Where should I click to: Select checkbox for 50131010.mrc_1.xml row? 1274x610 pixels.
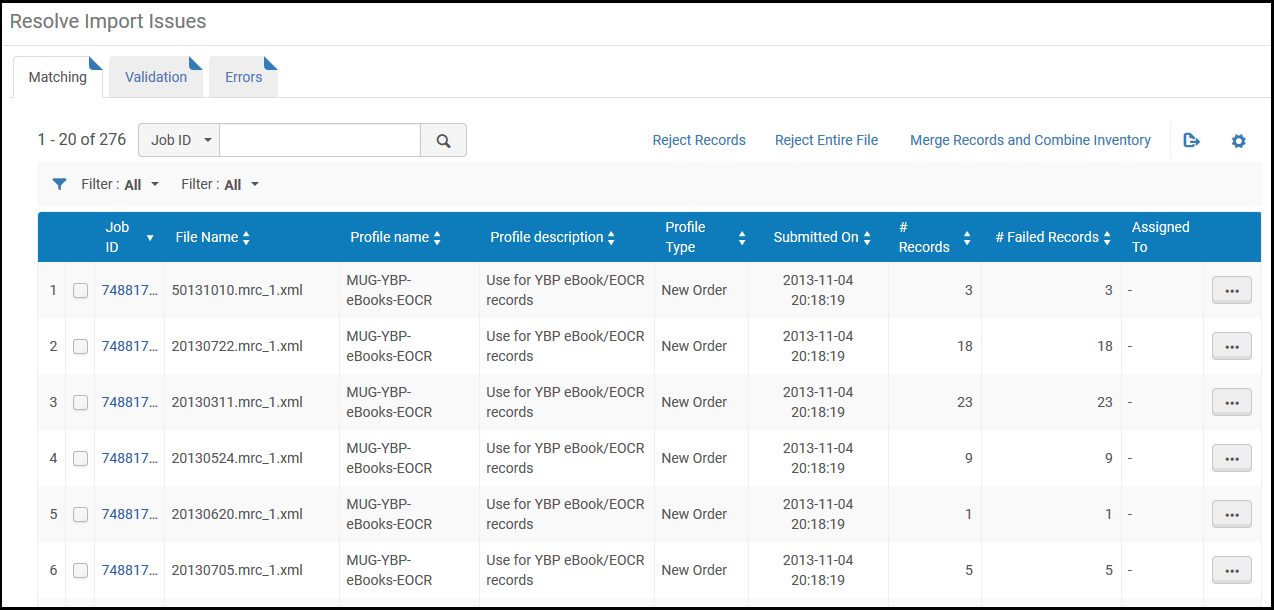pos(80,291)
